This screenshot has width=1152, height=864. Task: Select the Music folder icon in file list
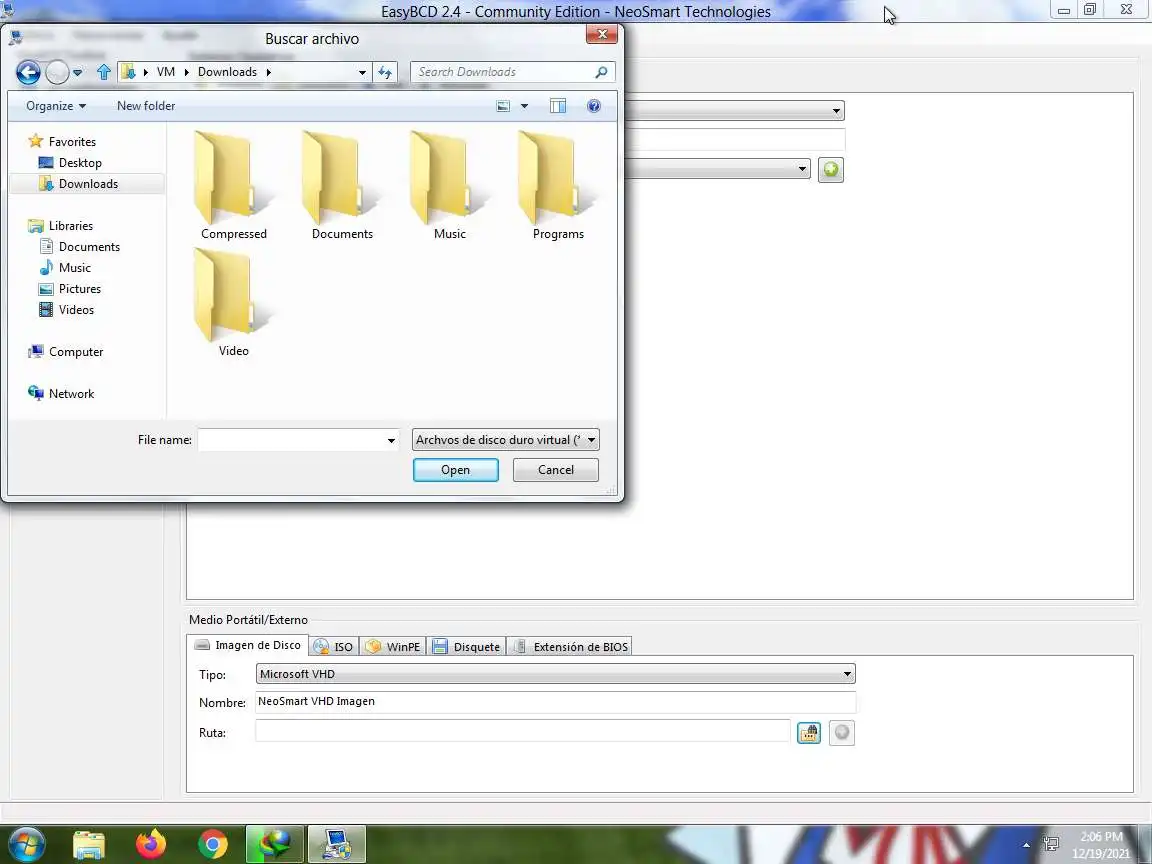pyautogui.click(x=450, y=185)
